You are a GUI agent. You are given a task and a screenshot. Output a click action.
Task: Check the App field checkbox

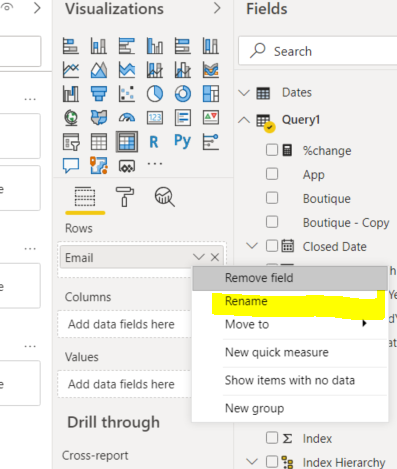272,174
